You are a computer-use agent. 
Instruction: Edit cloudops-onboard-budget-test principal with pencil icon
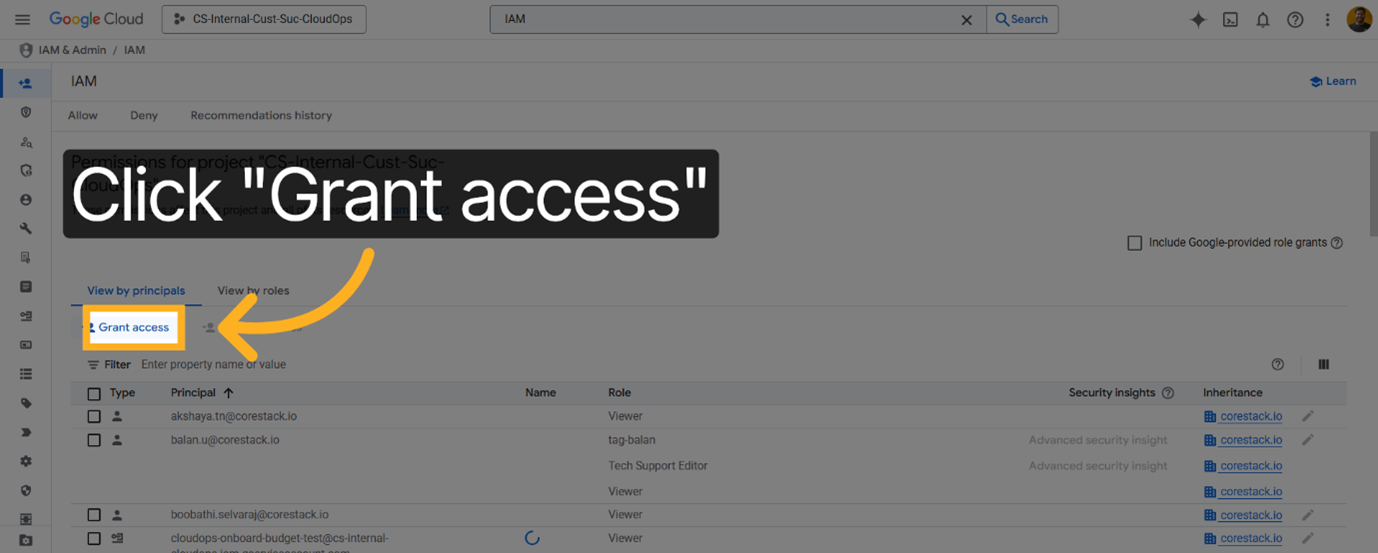pos(1308,538)
